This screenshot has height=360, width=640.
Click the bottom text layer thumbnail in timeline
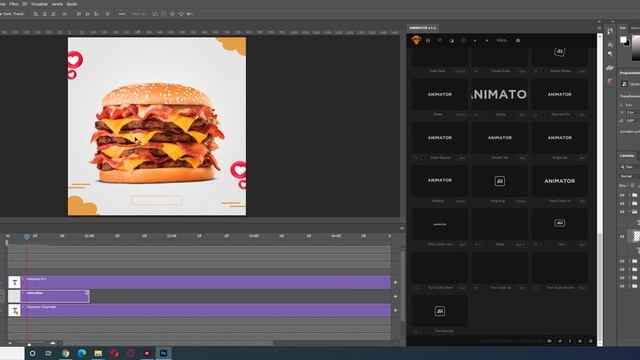pos(14,310)
